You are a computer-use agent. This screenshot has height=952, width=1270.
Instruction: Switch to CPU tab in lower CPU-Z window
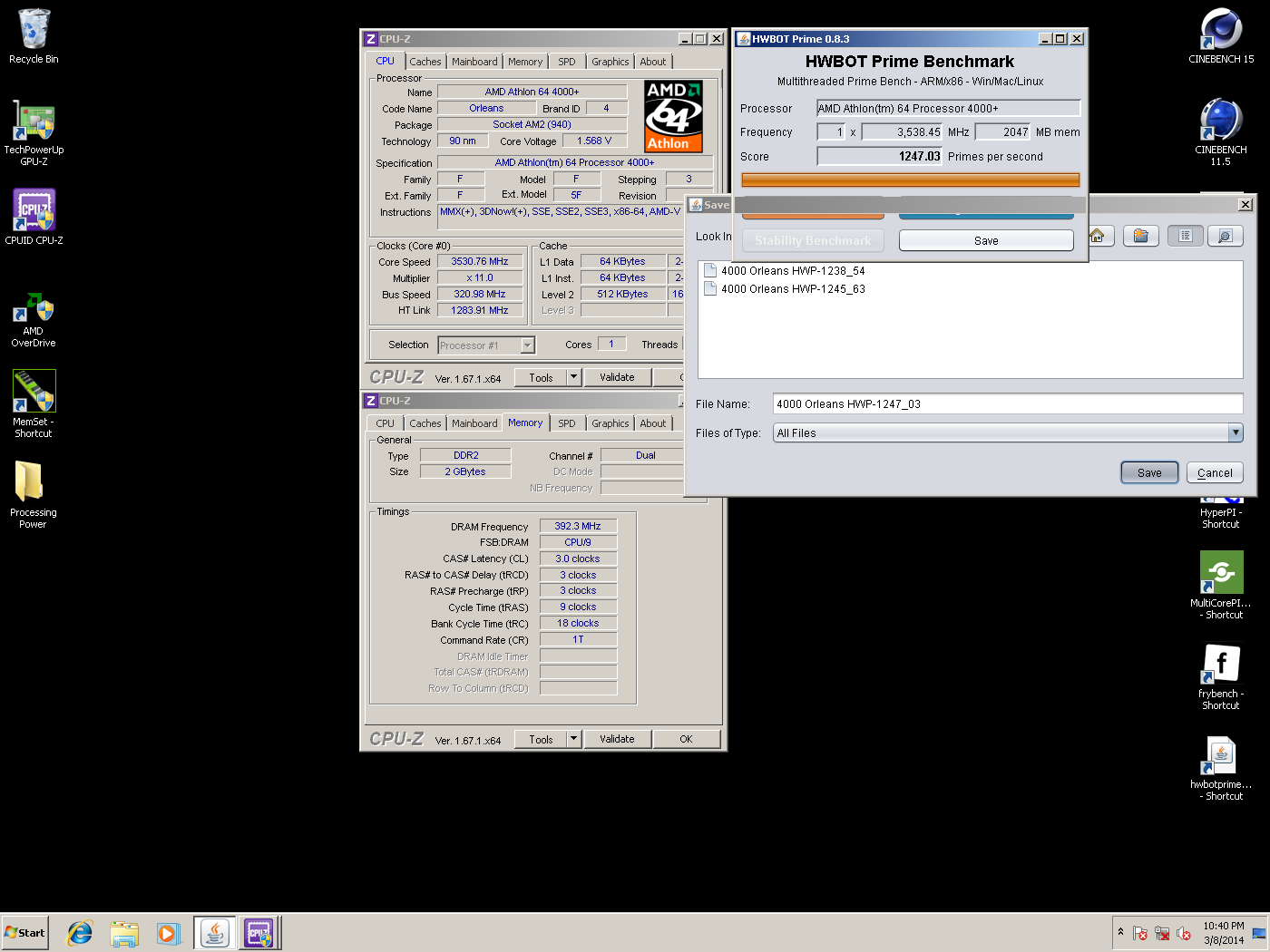(386, 423)
